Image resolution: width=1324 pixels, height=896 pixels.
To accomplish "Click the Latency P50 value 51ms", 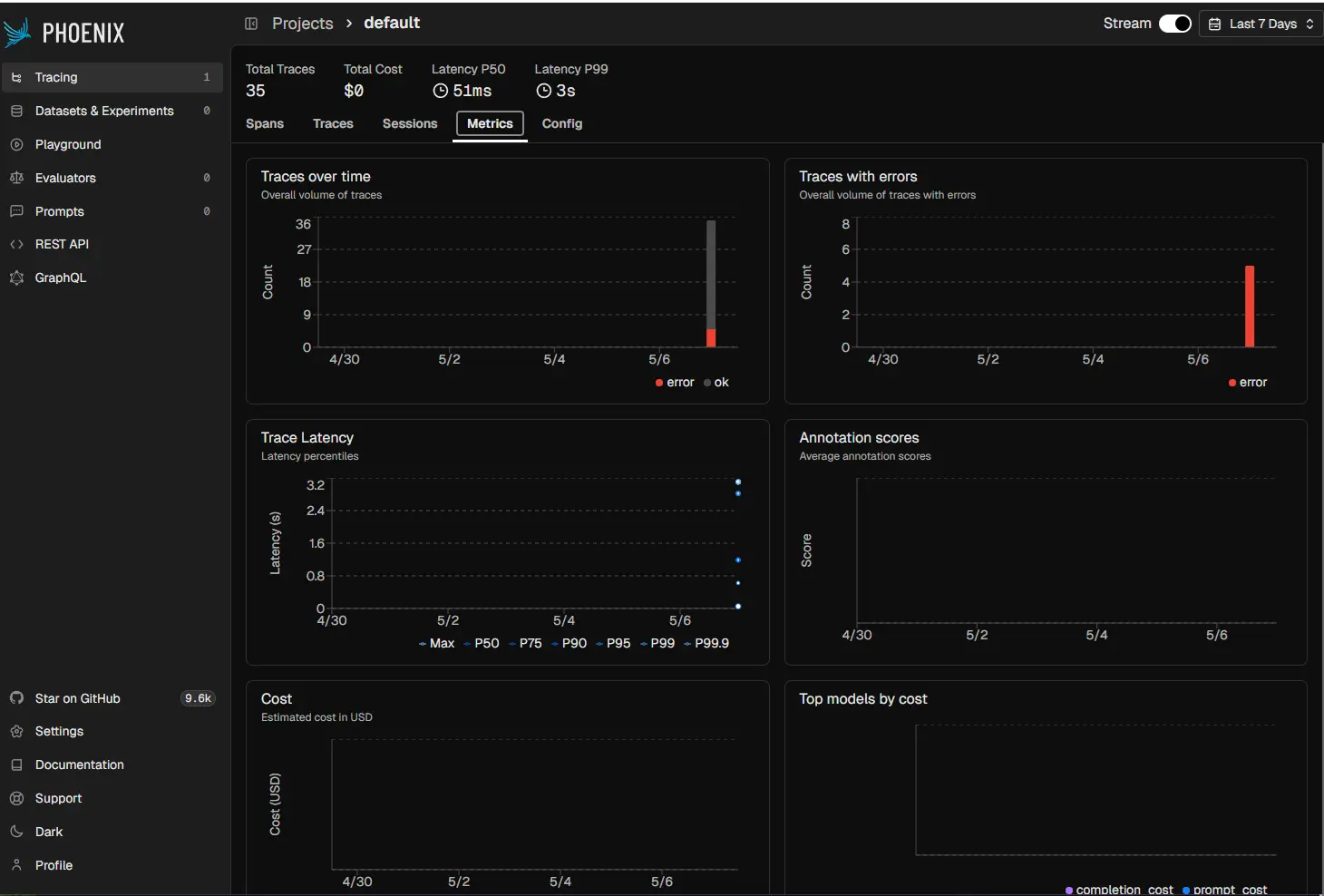I will pyautogui.click(x=472, y=91).
